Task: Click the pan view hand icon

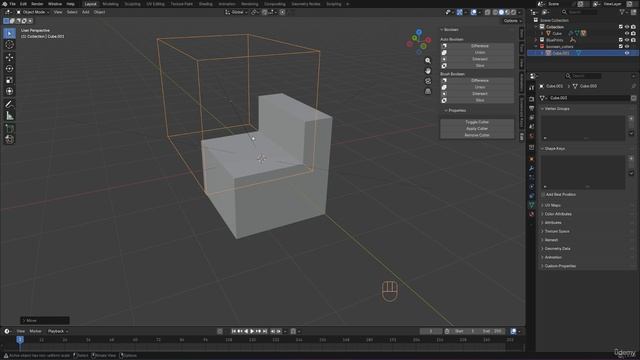Action: point(428,71)
